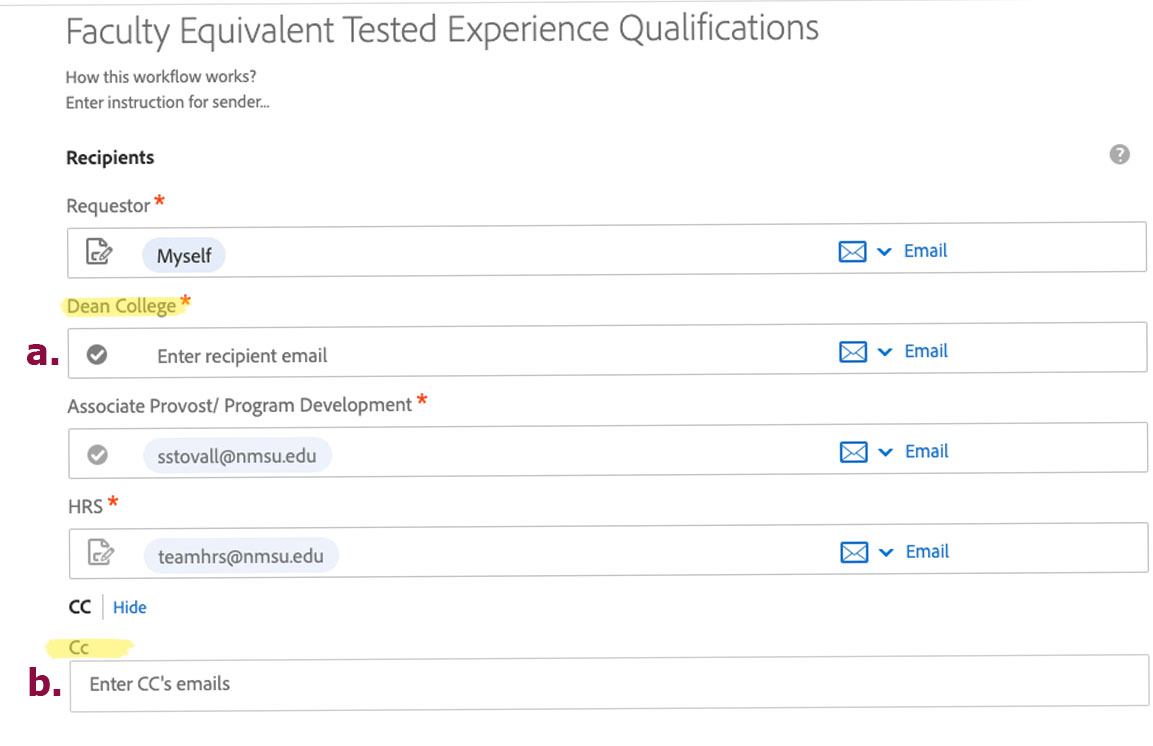Screen dimensions: 1153x746
Task: Click the envelope icon in HRS row
Action: pos(854,553)
